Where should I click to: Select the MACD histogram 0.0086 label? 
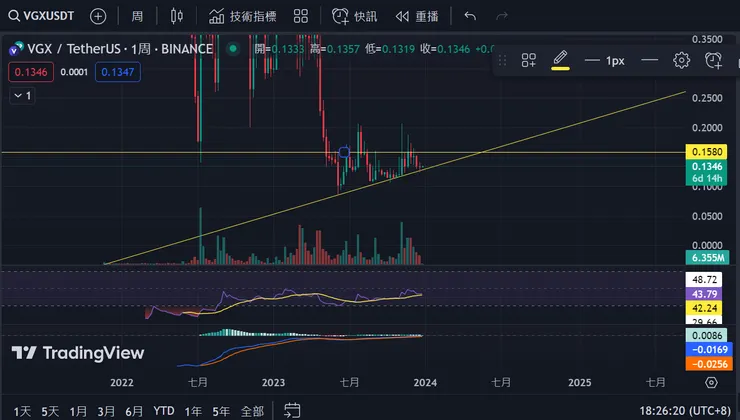[706, 335]
